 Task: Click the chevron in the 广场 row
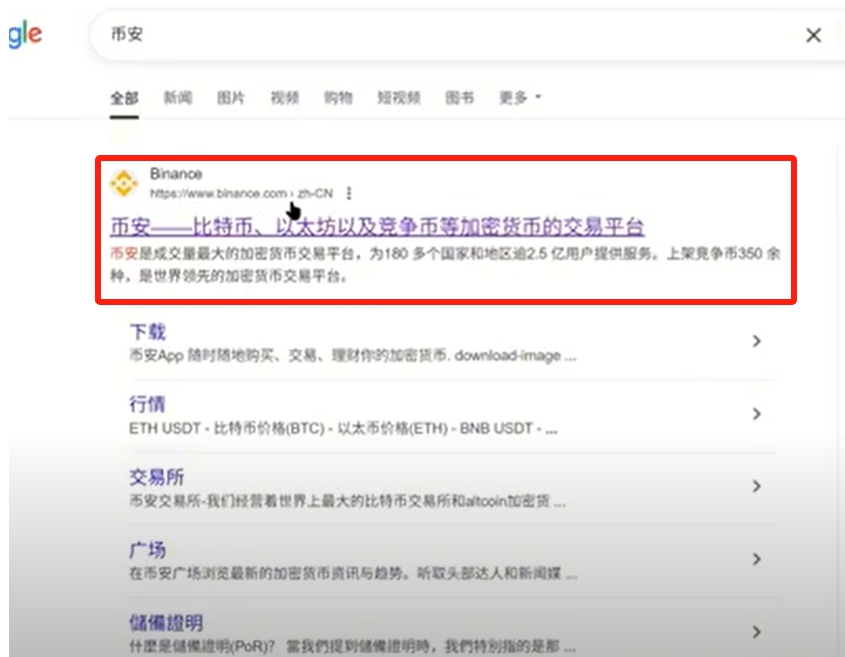[757, 559]
